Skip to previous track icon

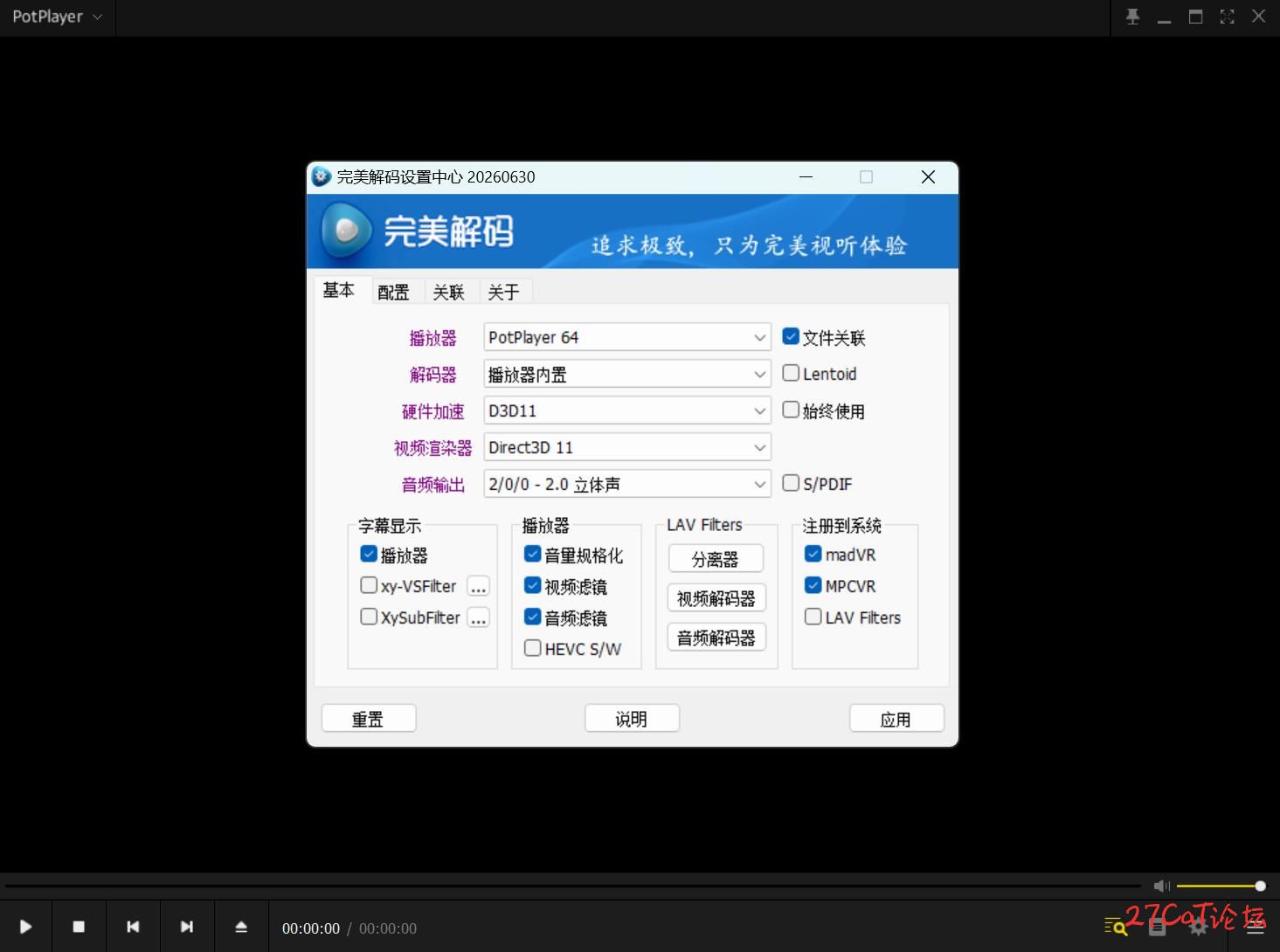[x=133, y=927]
